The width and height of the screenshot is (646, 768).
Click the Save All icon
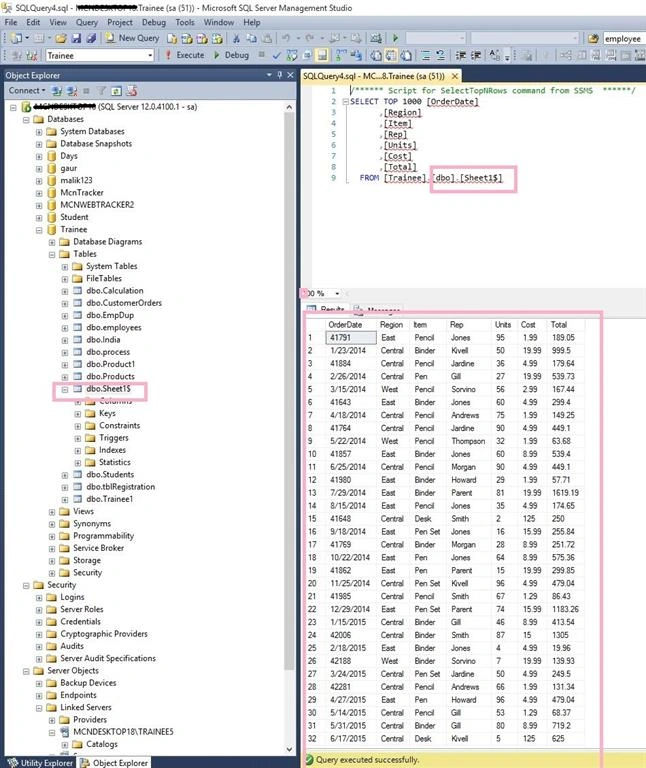click(91, 38)
